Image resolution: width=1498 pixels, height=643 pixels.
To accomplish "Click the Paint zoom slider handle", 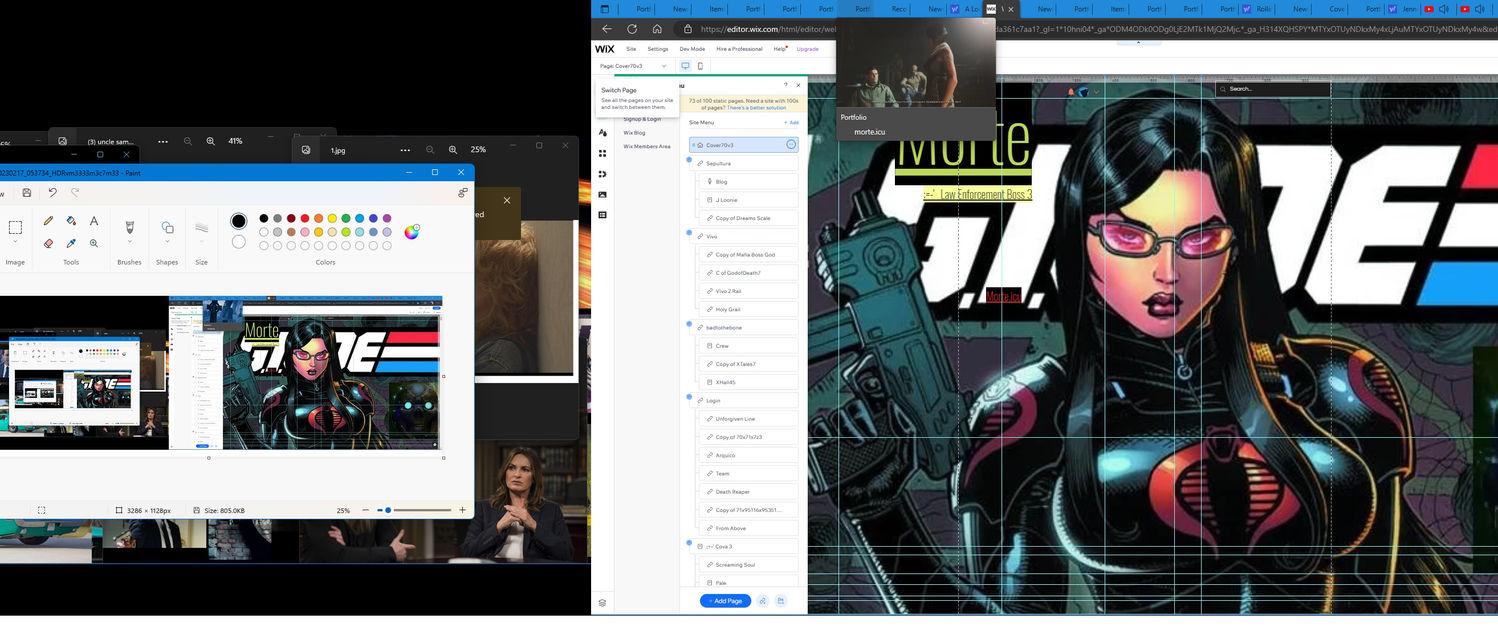I will tap(388, 510).
